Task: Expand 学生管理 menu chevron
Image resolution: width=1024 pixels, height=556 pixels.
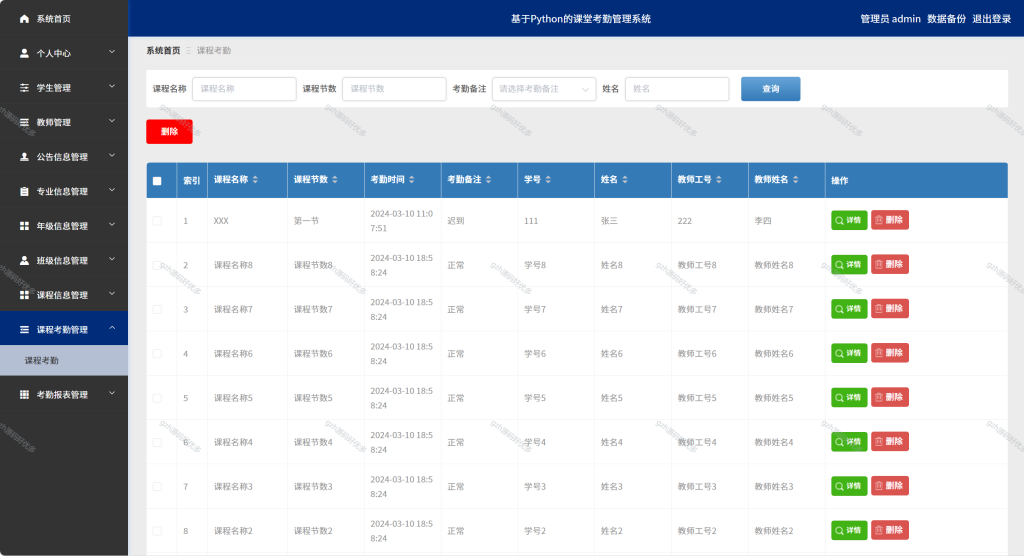Action: [112, 86]
